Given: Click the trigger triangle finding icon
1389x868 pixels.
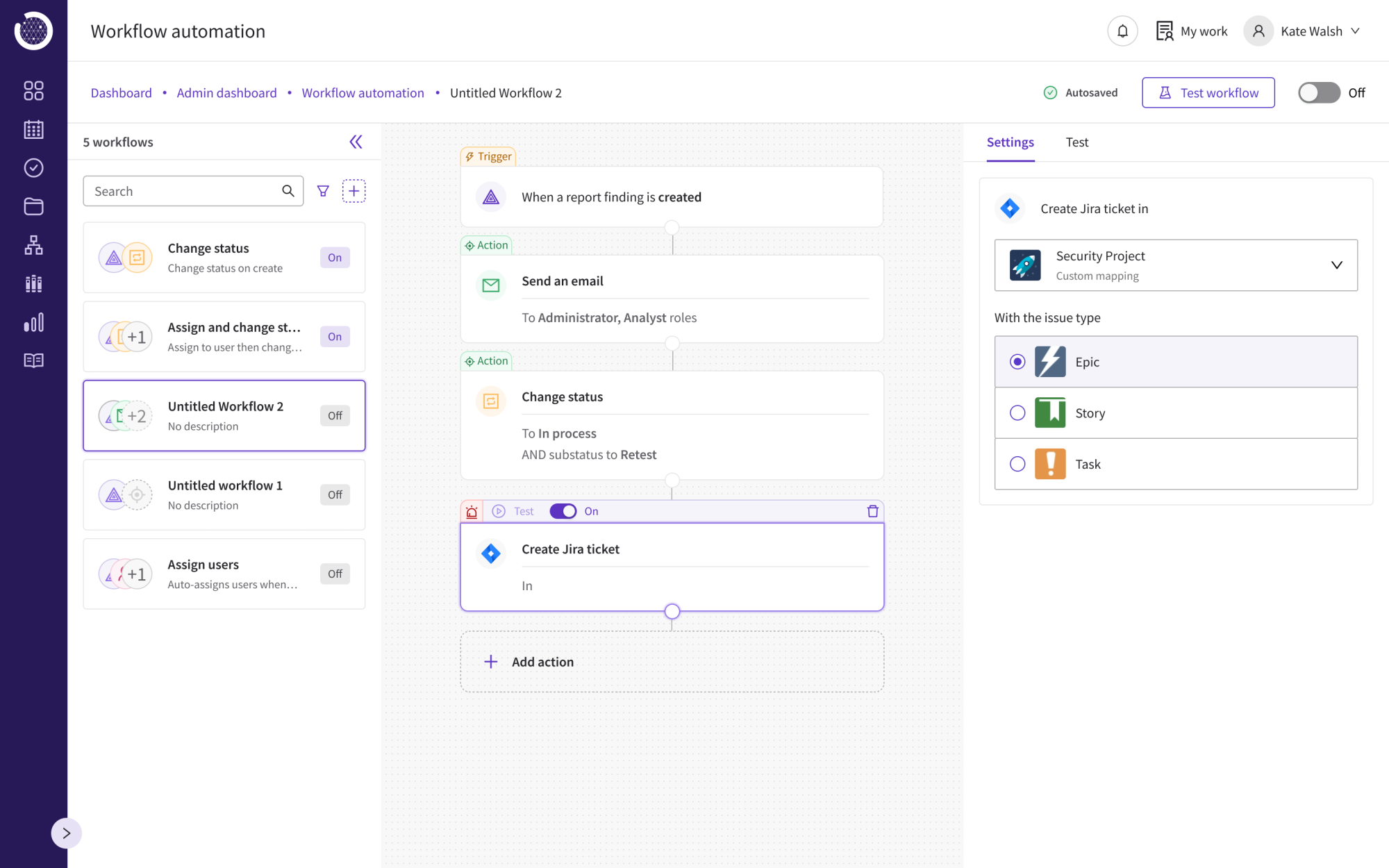Looking at the screenshot, I should pos(491,197).
